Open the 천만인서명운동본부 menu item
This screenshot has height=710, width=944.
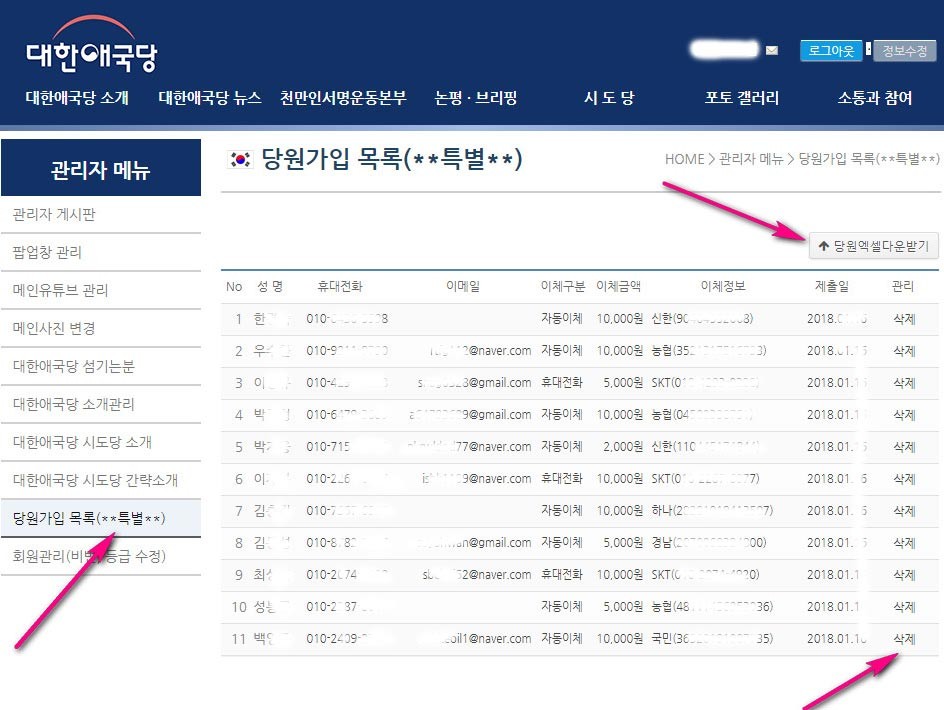pos(343,98)
